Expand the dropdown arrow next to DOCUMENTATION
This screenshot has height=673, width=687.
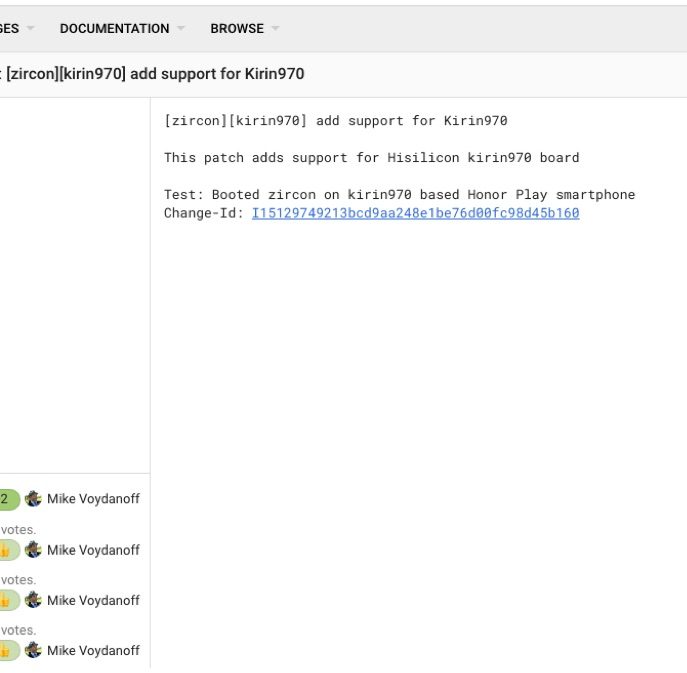coord(181,29)
